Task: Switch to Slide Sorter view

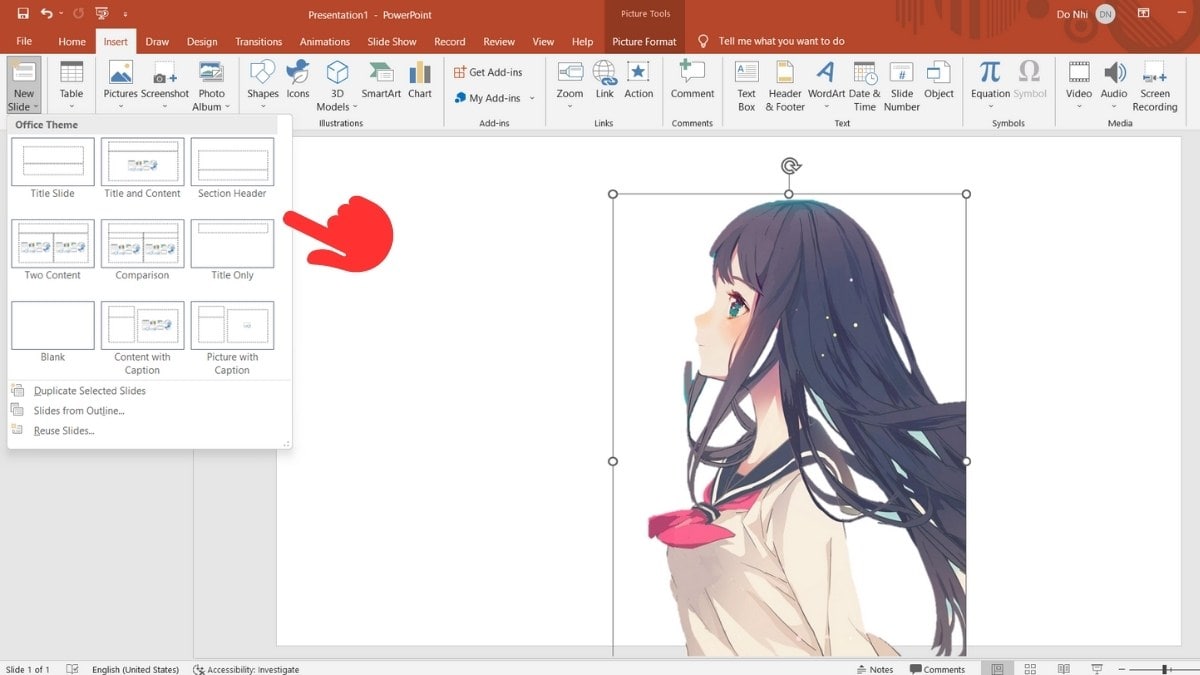Action: pos(1030,668)
